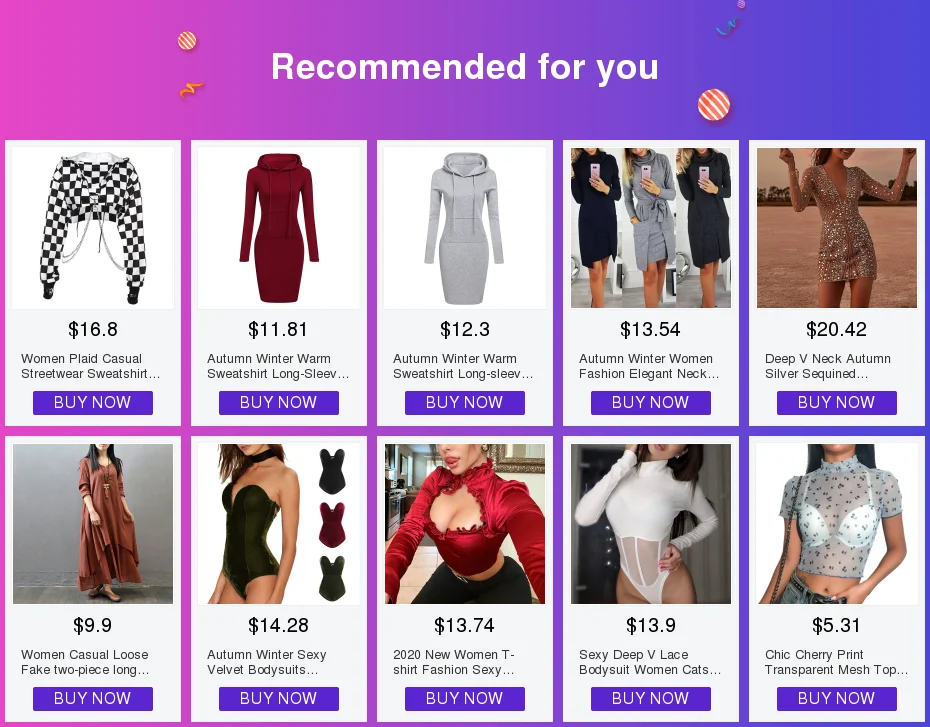Click the Recommended for you heading
Viewport: 930px width, 727px height.
(465, 66)
